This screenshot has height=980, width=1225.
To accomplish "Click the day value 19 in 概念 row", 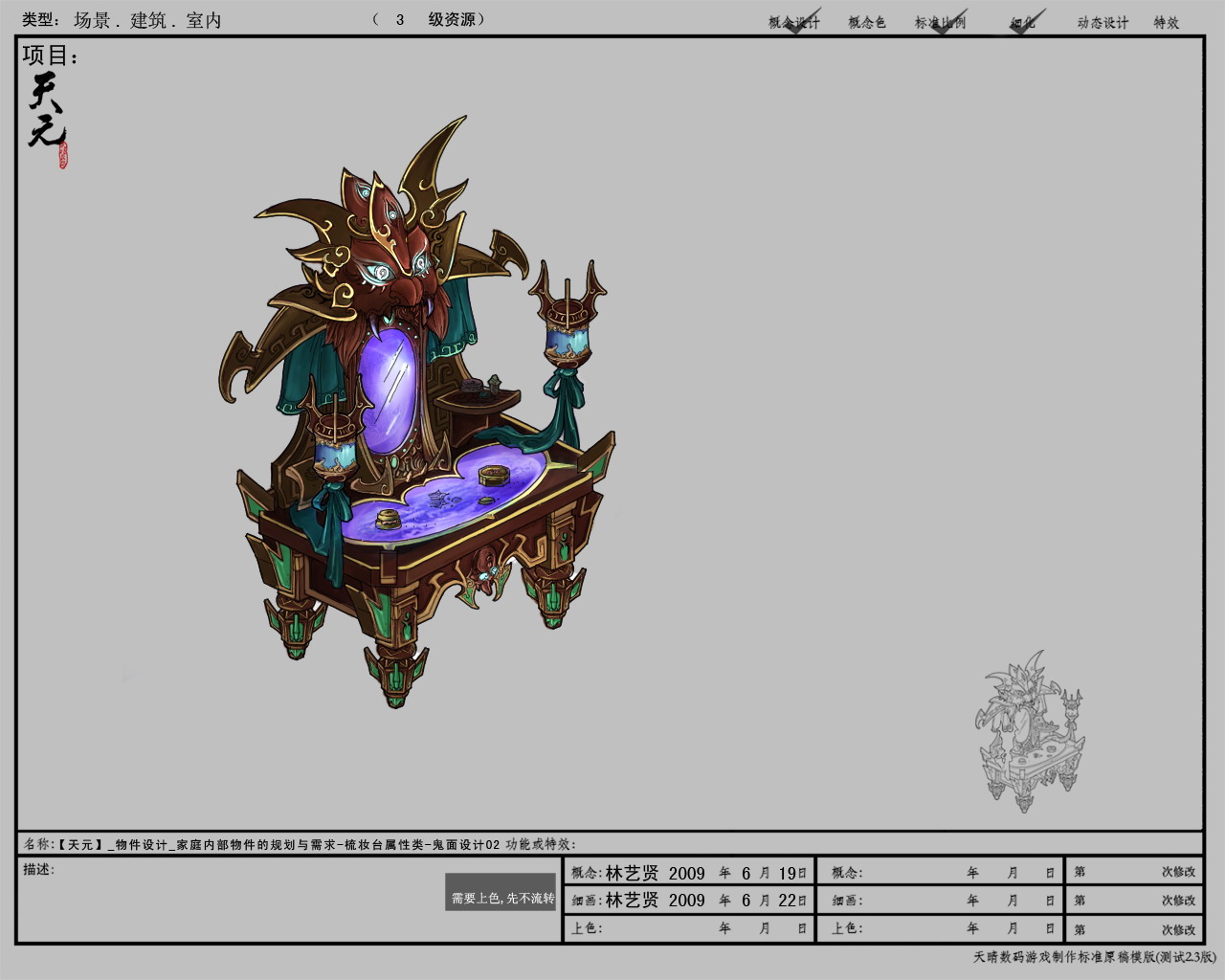I will pyautogui.click(x=788, y=873).
